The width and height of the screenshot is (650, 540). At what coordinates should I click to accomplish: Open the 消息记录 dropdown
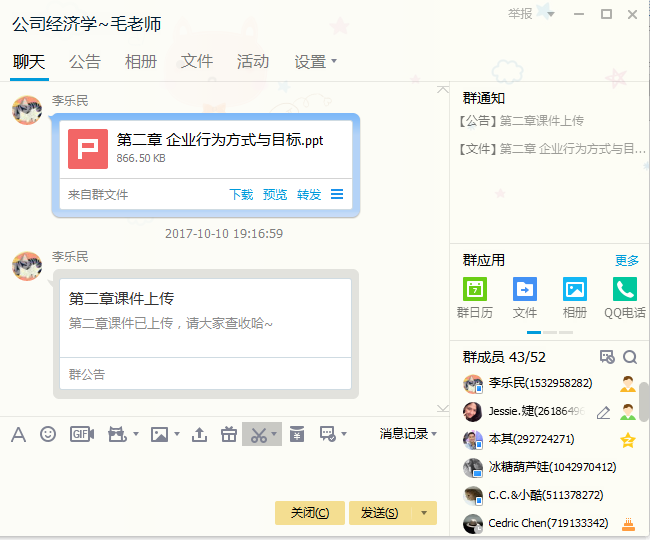pyautogui.click(x=409, y=434)
